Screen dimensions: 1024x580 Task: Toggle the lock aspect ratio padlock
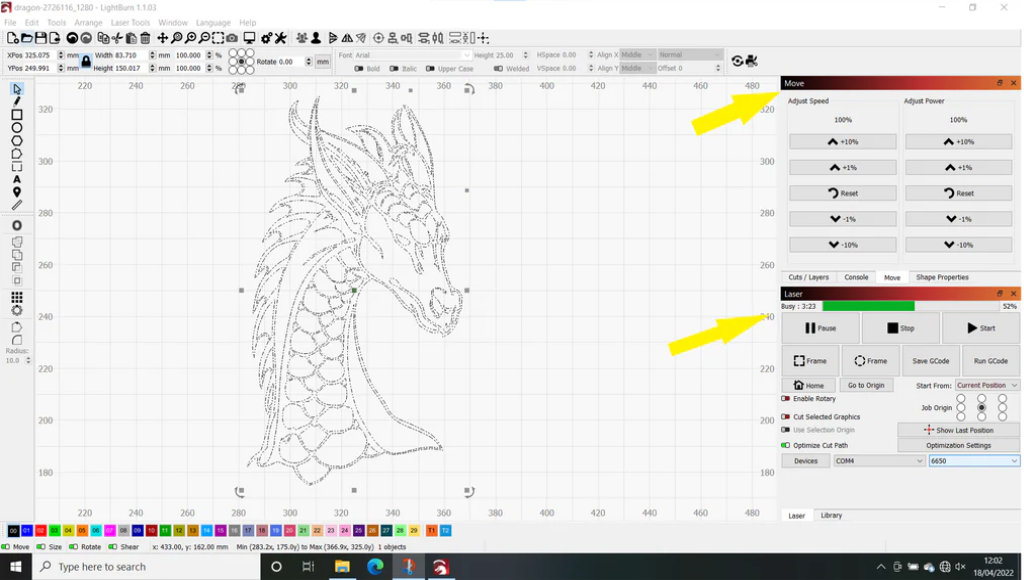tap(86, 61)
